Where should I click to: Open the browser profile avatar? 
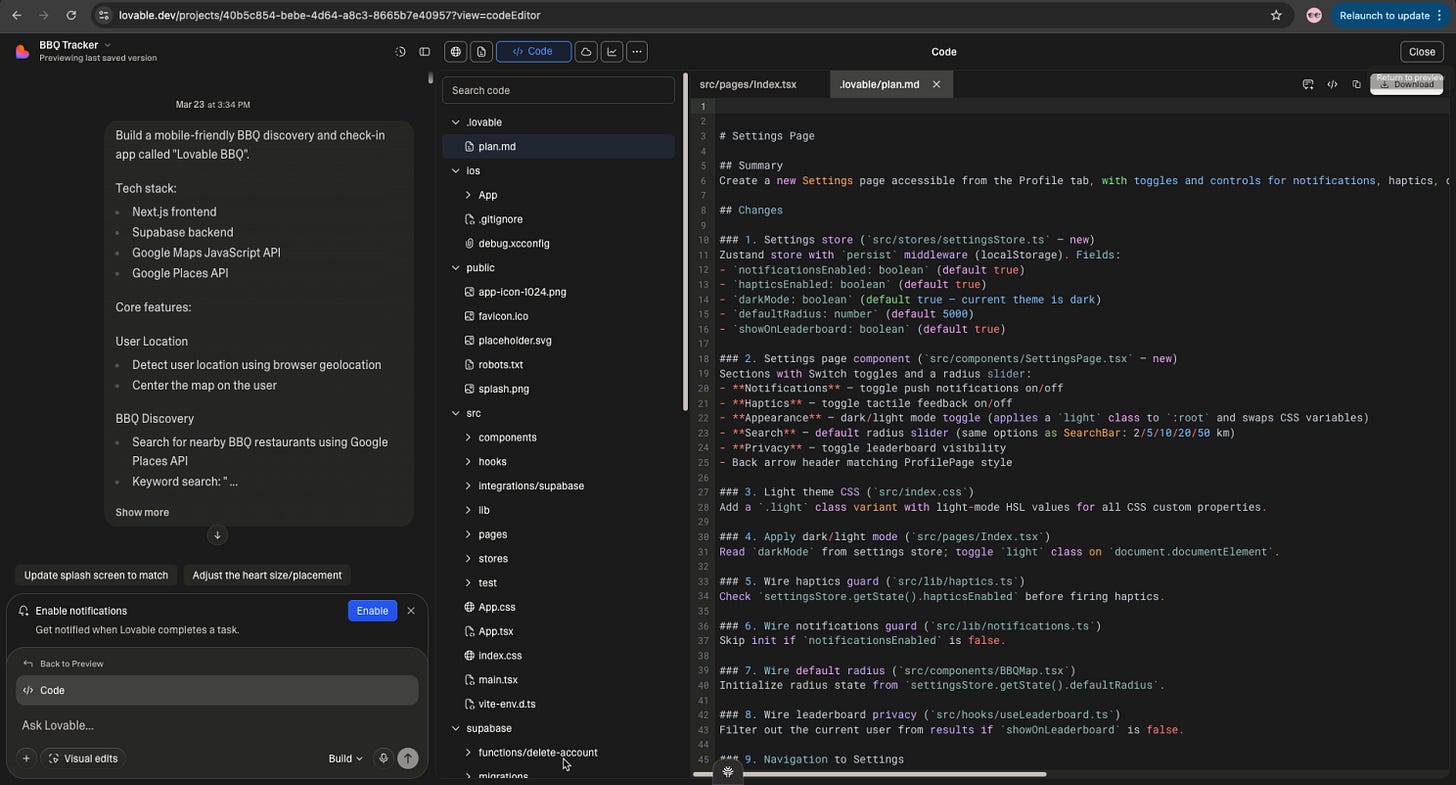tap(1314, 15)
